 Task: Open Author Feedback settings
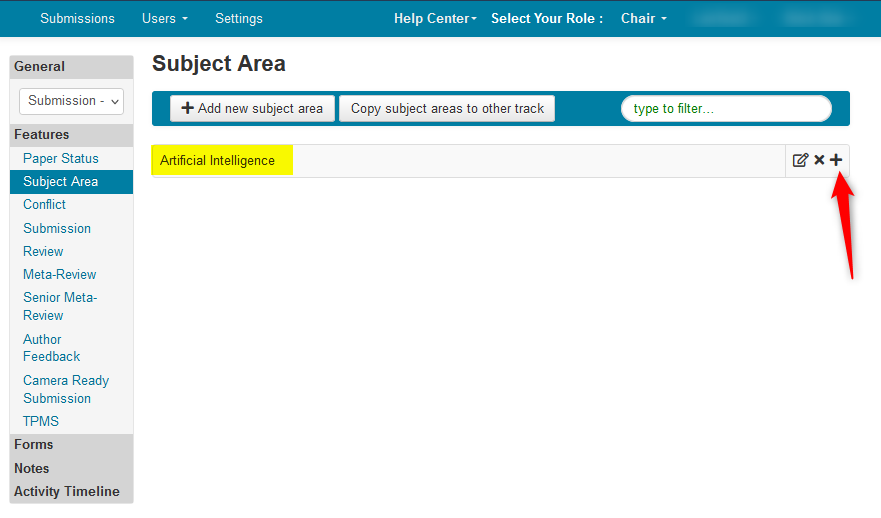tap(52, 348)
